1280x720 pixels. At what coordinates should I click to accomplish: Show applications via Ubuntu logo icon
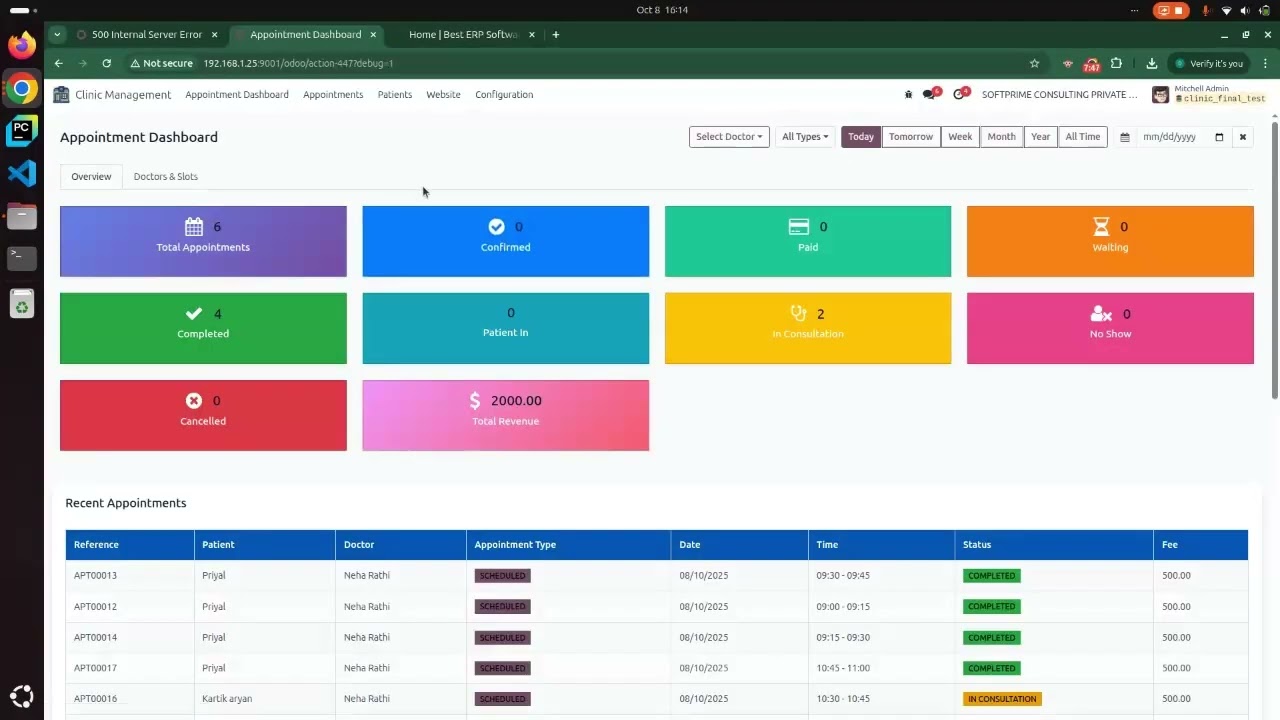[x=21, y=697]
